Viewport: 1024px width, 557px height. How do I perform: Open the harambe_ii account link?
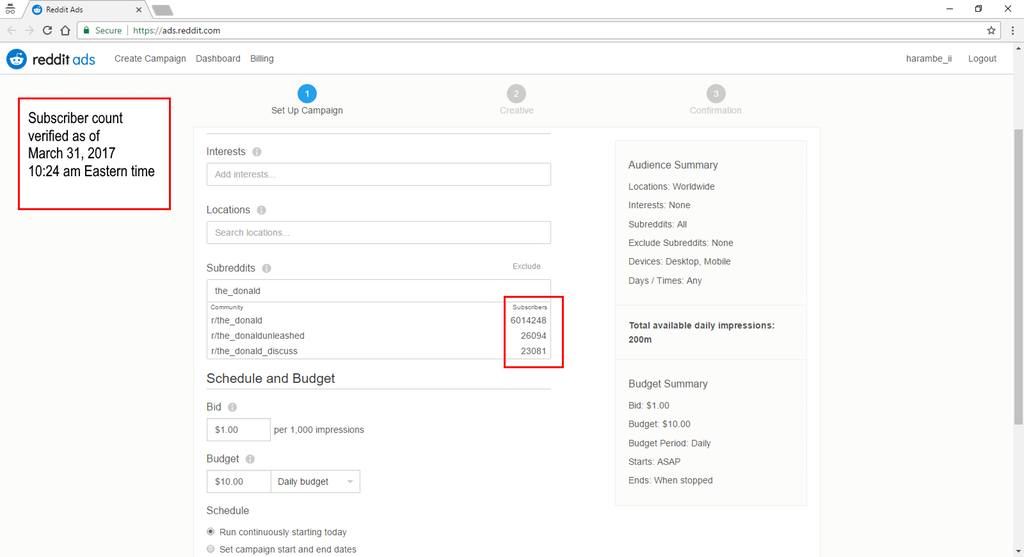coord(929,59)
